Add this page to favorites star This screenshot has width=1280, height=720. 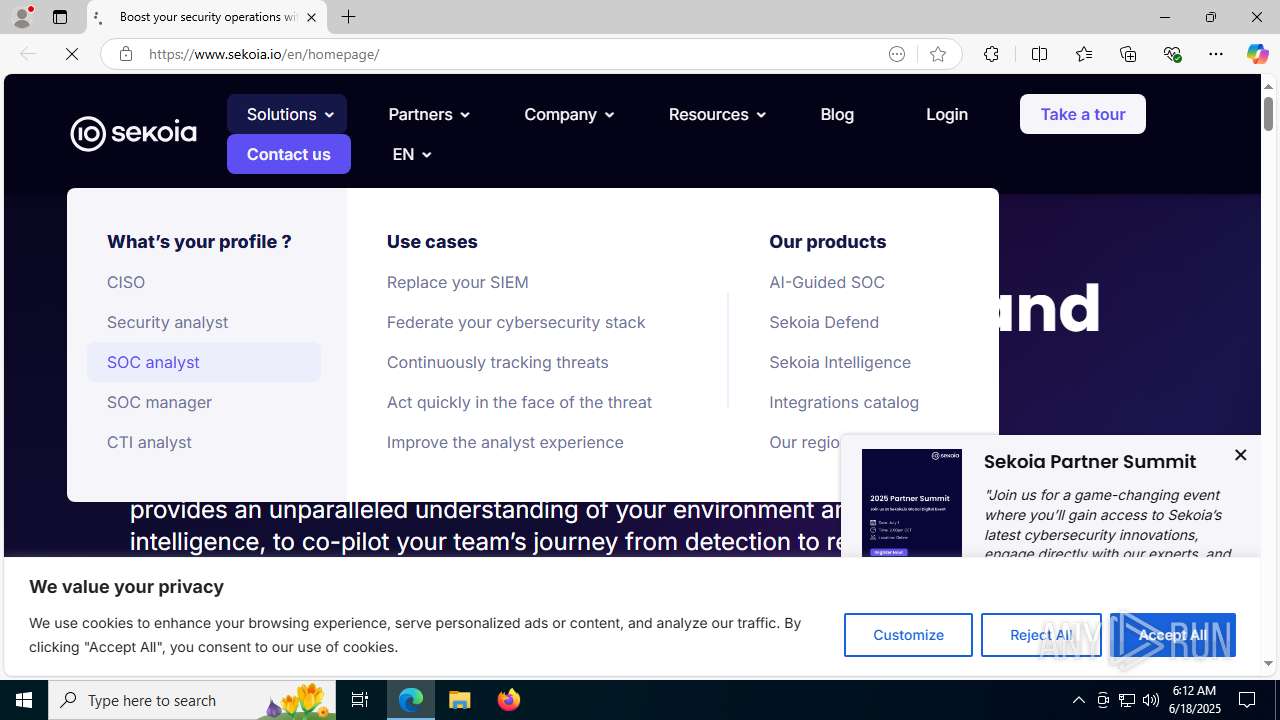[937, 54]
